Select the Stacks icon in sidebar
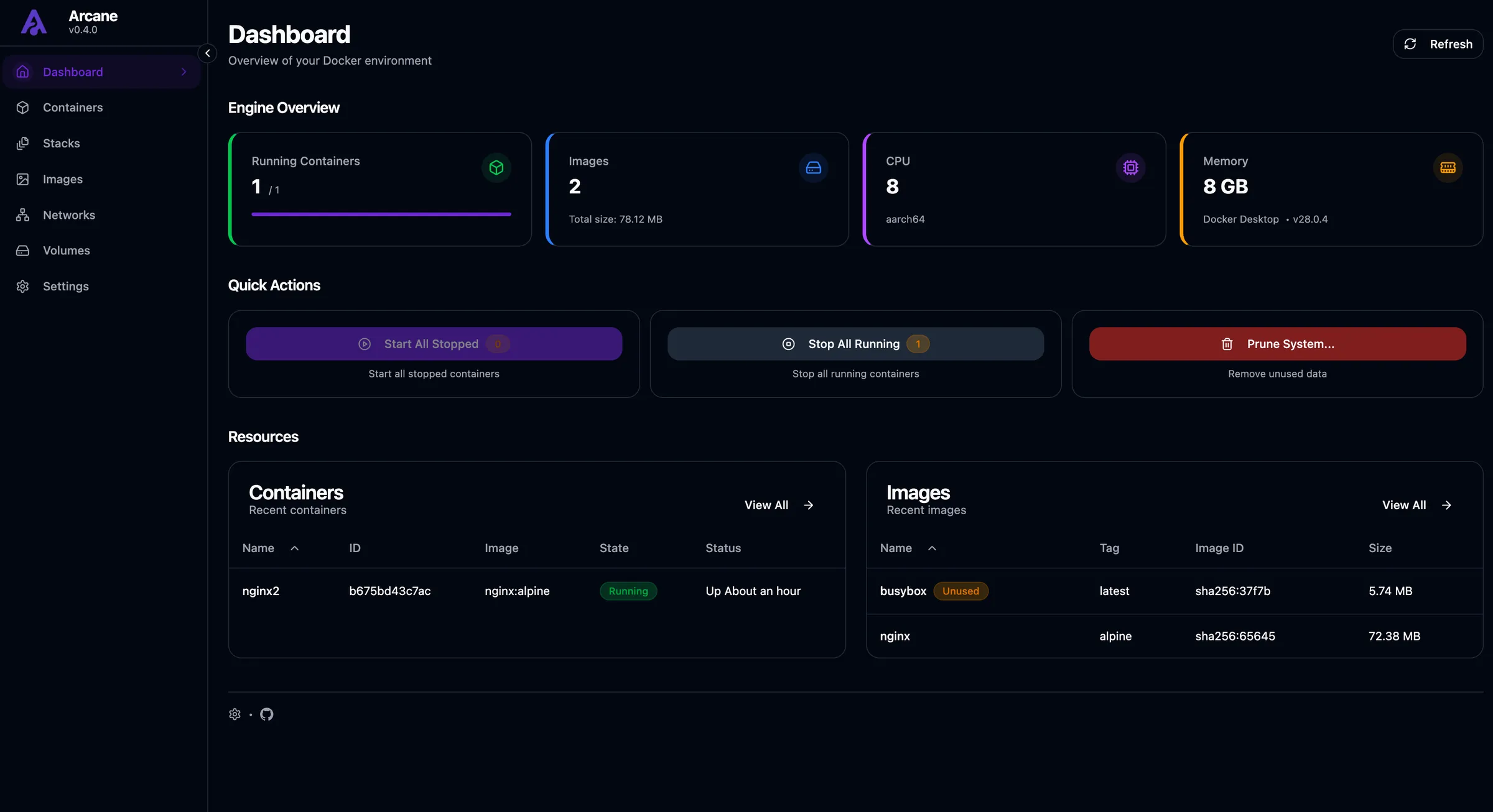This screenshot has height=812, width=1493. pos(22,143)
